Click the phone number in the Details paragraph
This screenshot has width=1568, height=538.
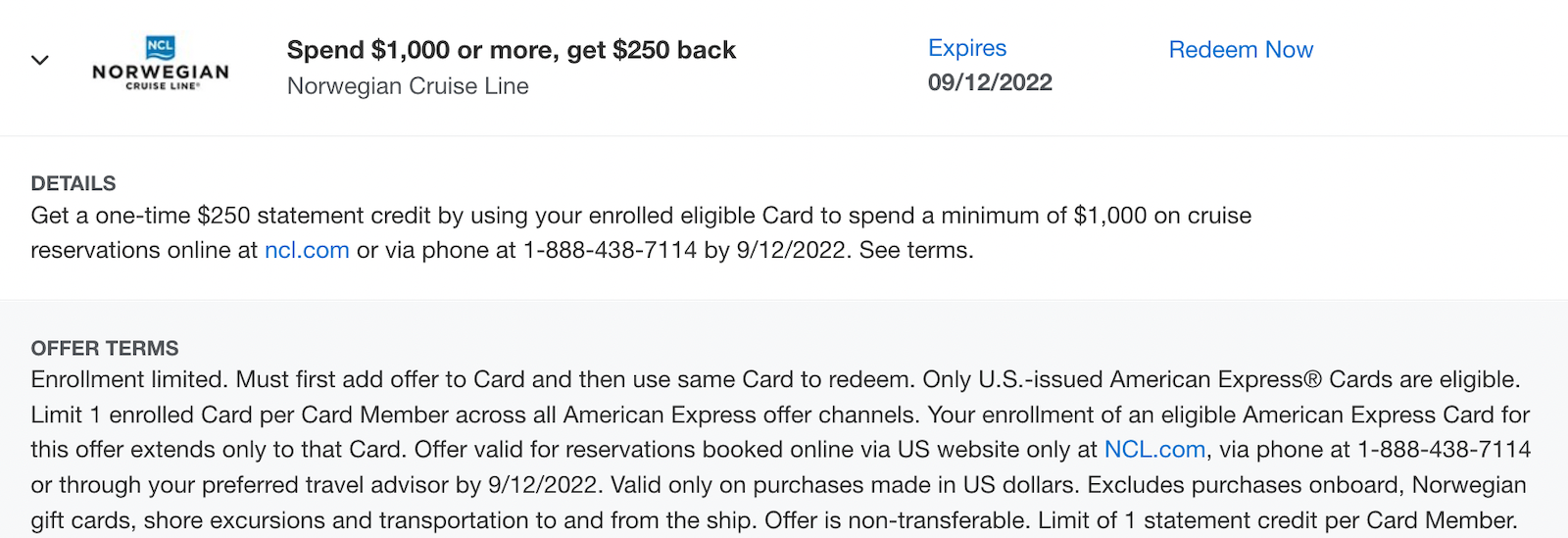[x=610, y=251]
